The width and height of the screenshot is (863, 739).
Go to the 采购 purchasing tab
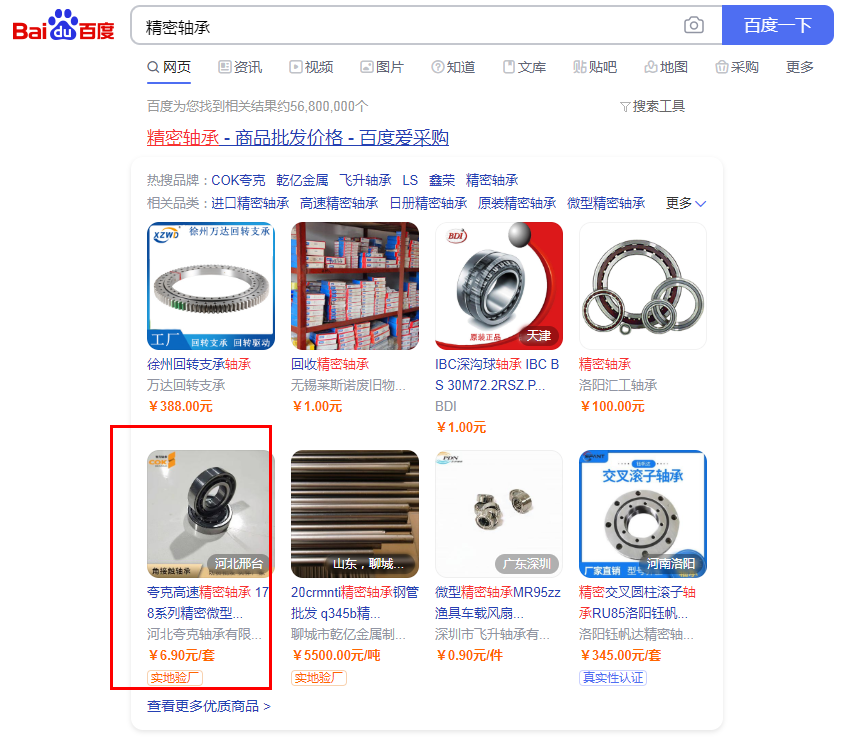point(737,67)
